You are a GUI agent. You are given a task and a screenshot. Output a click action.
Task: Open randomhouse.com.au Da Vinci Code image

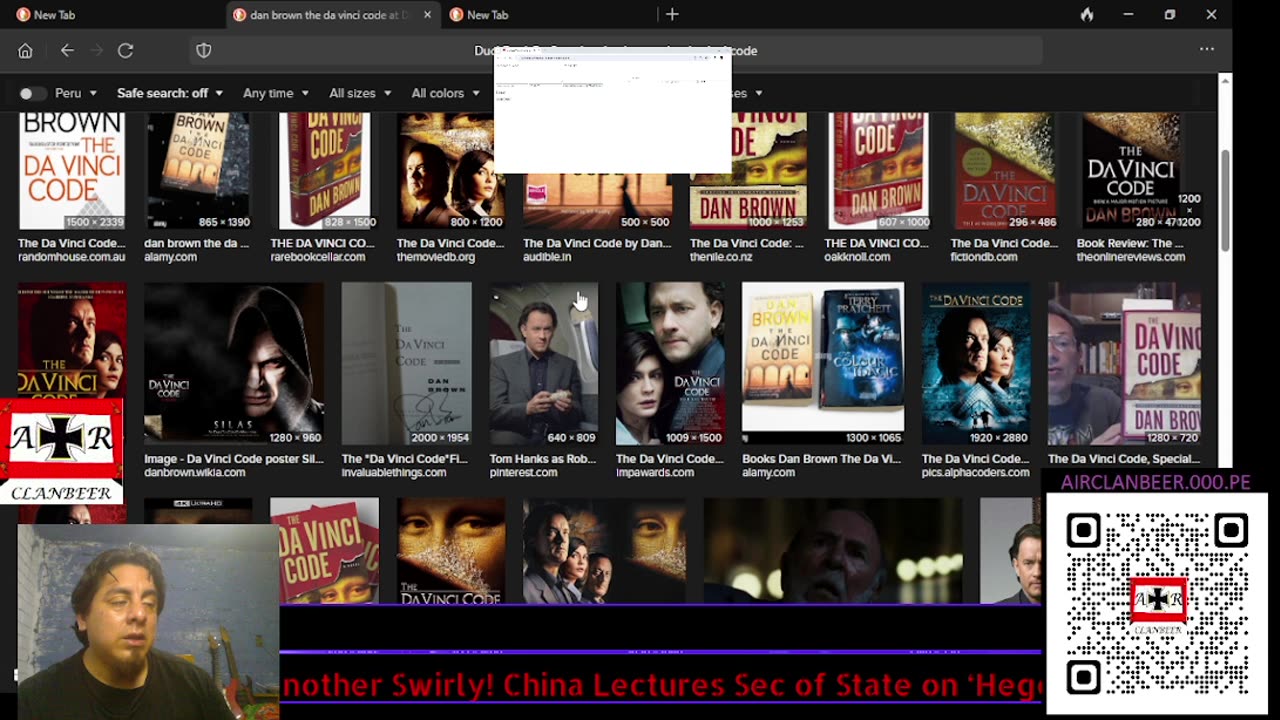point(72,171)
